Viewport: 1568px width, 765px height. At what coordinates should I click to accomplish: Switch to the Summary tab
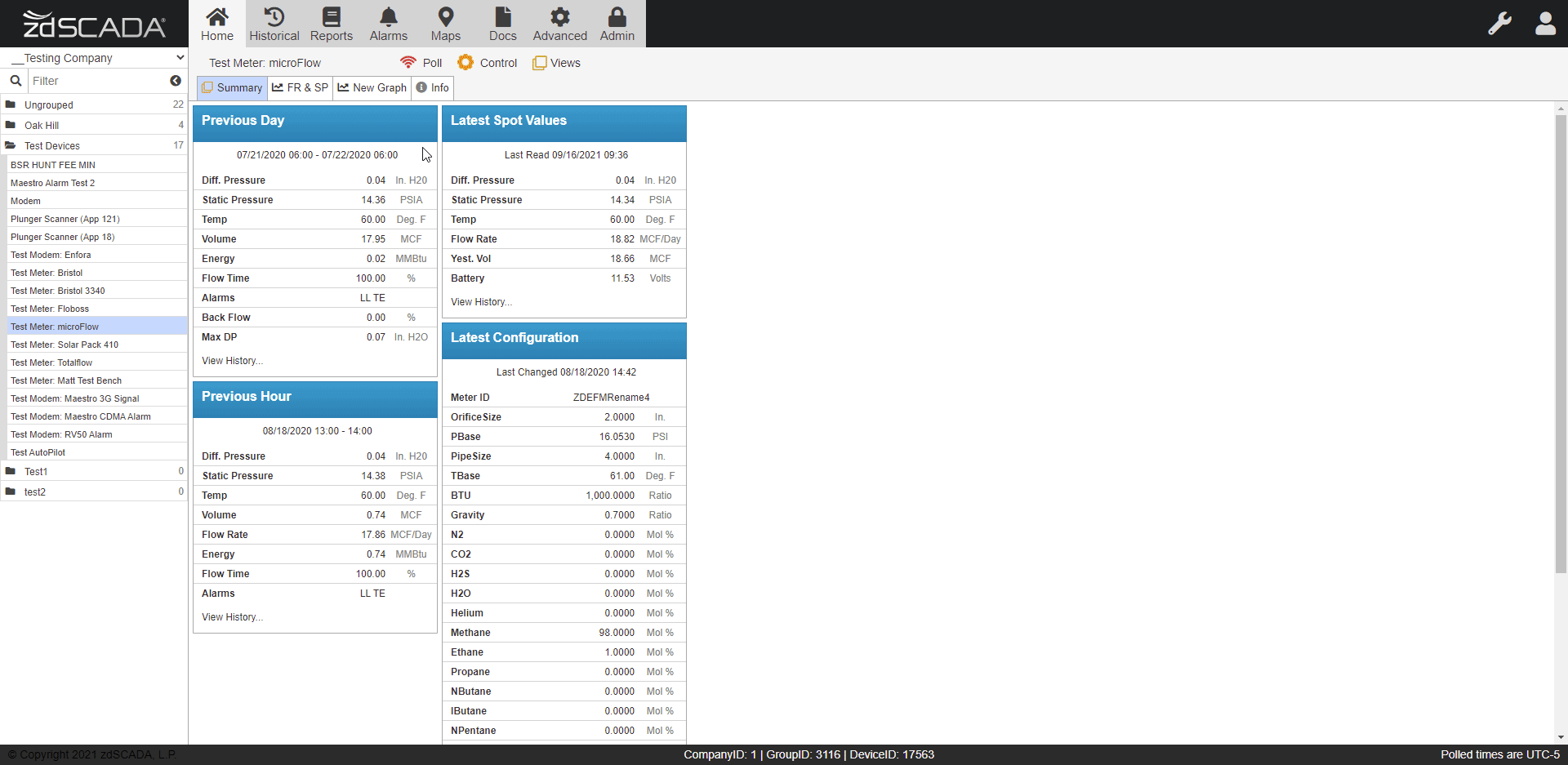point(232,87)
